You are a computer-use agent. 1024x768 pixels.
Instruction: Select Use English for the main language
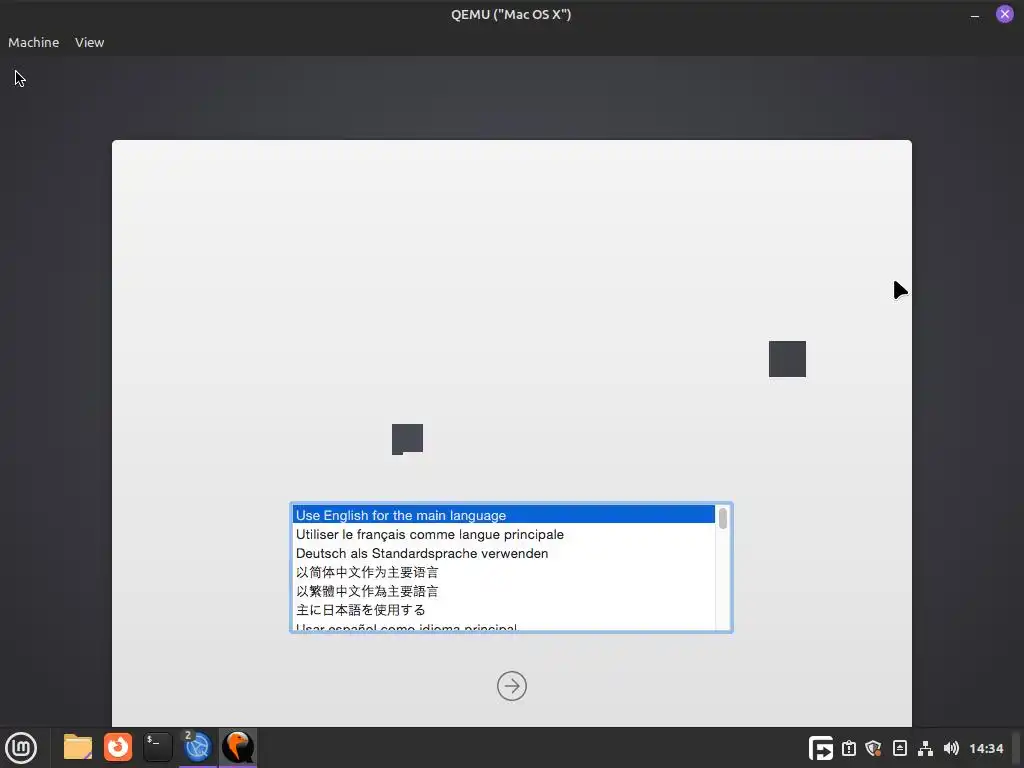tap(504, 515)
